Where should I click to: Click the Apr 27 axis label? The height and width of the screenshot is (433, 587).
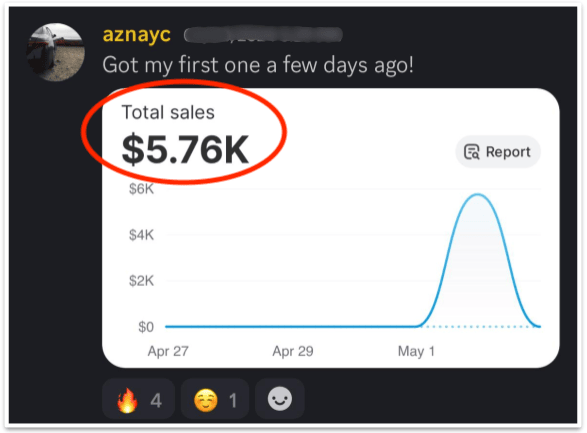168,351
